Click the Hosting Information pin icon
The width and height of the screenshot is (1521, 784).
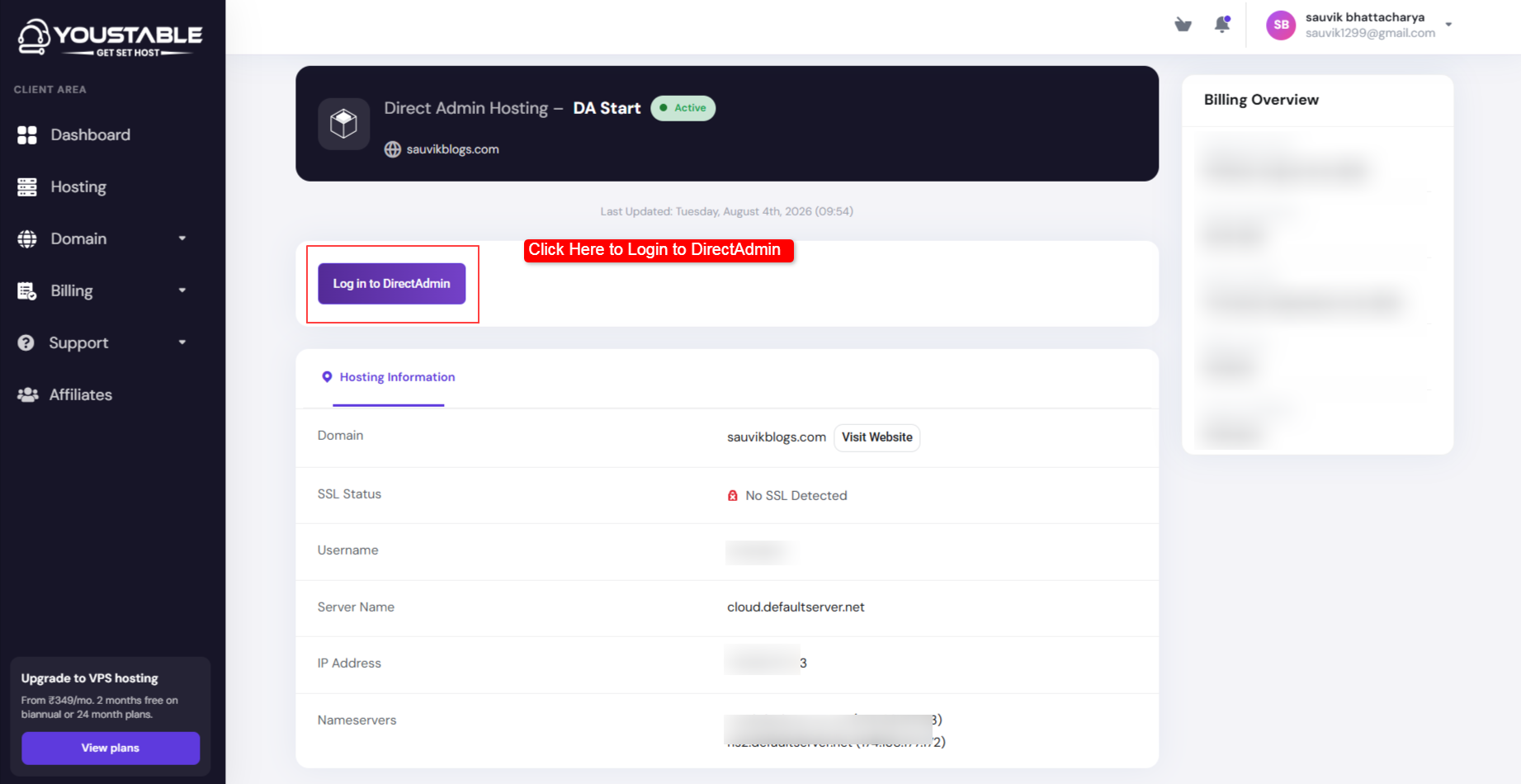point(327,377)
